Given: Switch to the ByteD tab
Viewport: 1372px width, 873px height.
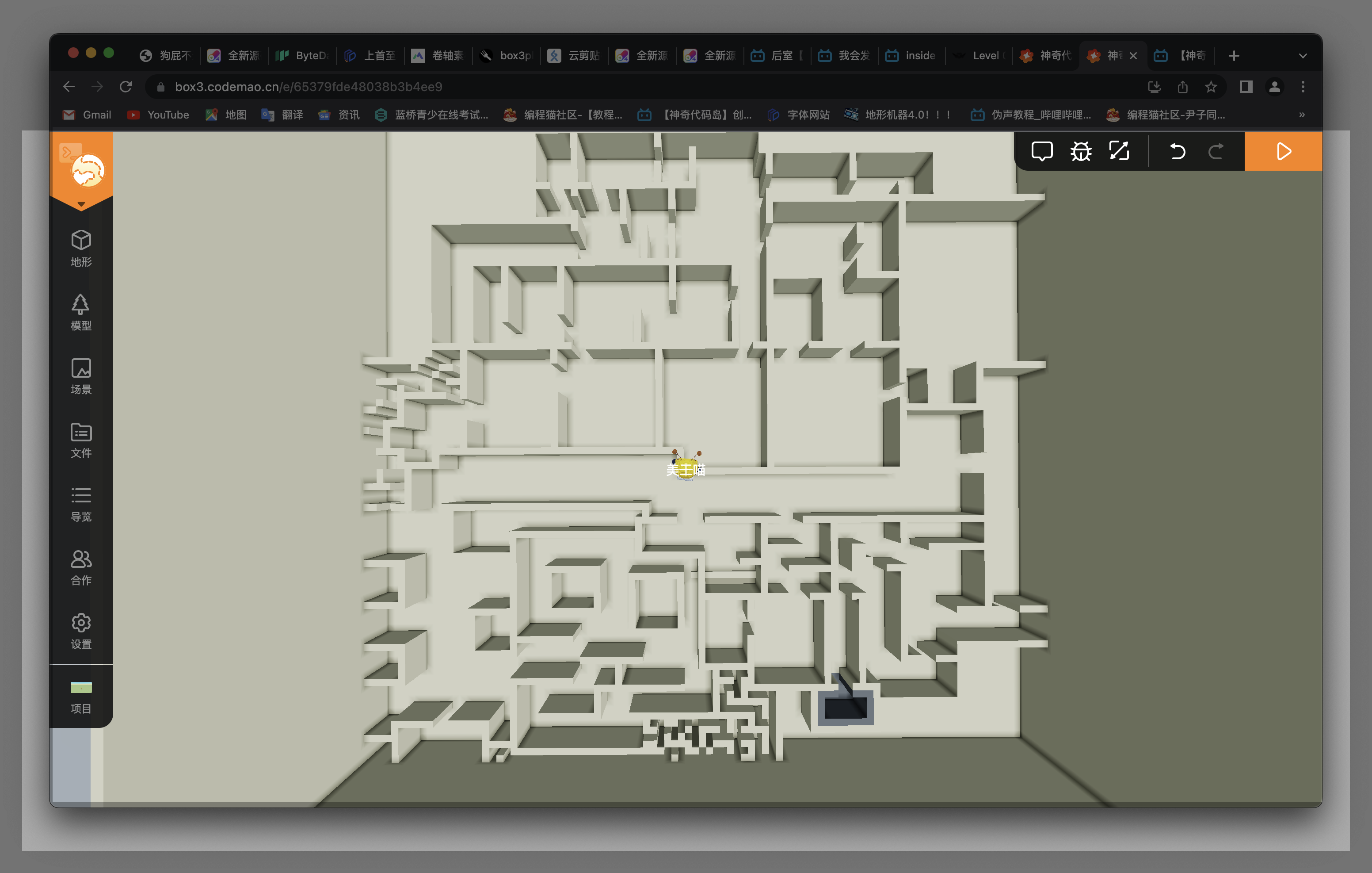Looking at the screenshot, I should pos(302,55).
